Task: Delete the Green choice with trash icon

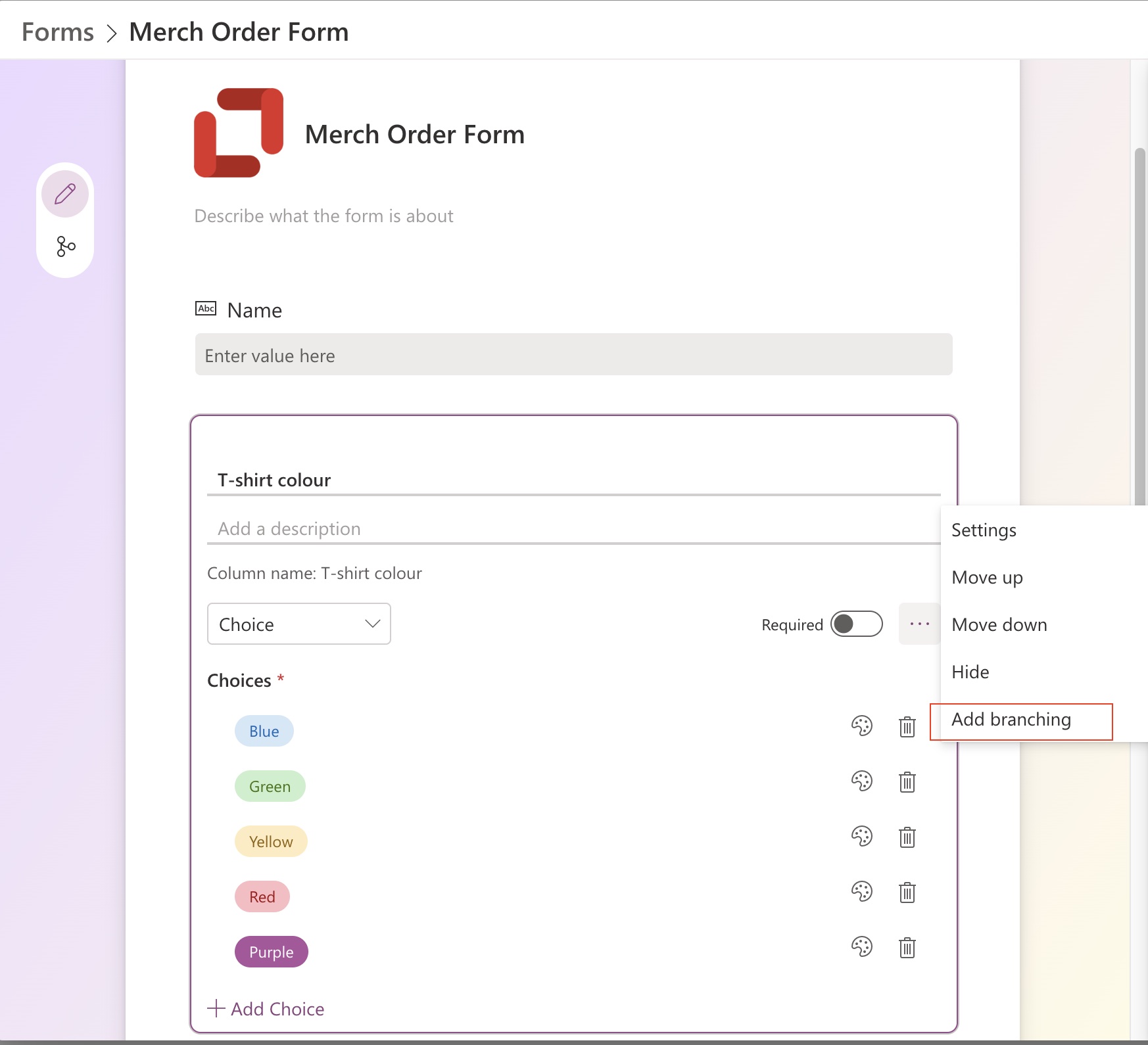Action: tap(907, 782)
